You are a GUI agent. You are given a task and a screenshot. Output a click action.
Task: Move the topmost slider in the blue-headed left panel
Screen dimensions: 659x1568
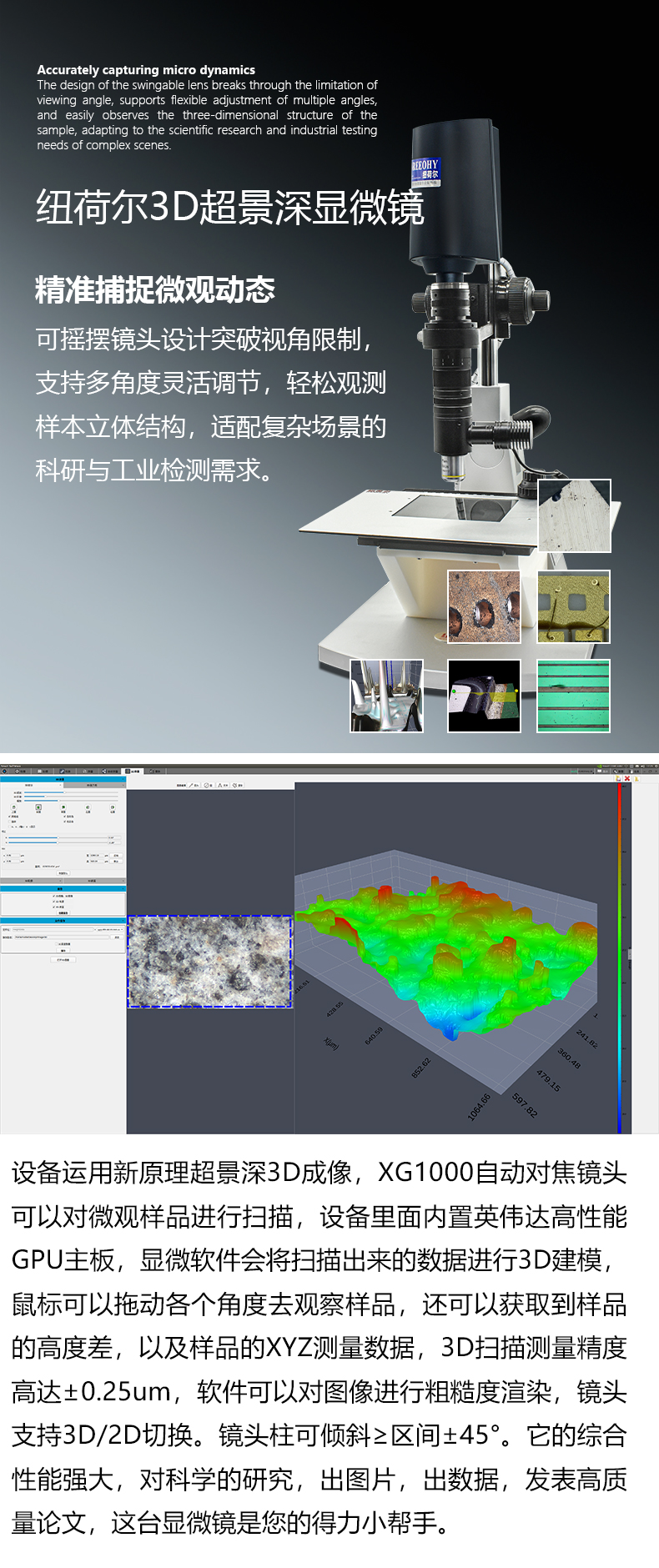[x=71, y=792]
